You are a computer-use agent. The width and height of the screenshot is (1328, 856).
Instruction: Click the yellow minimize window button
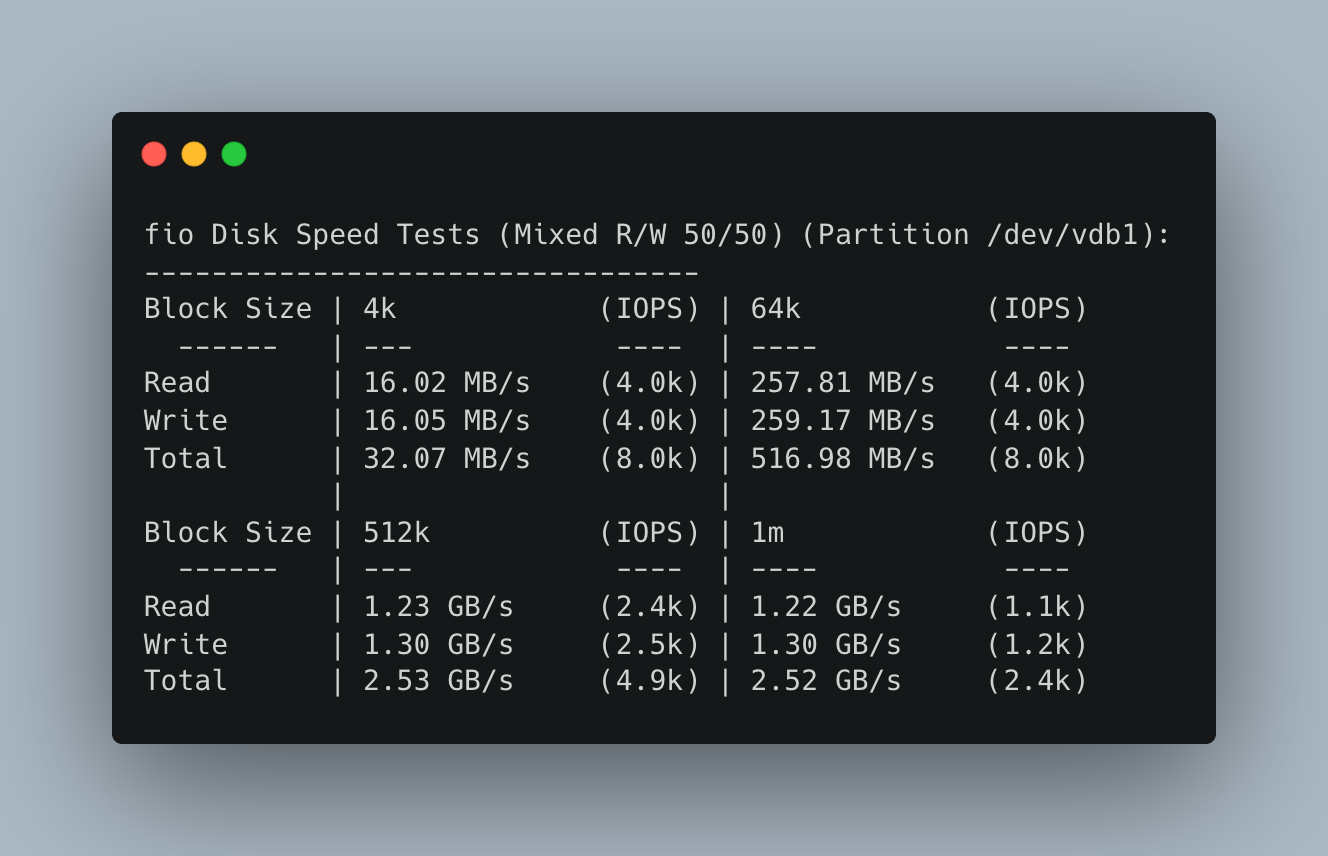click(194, 154)
